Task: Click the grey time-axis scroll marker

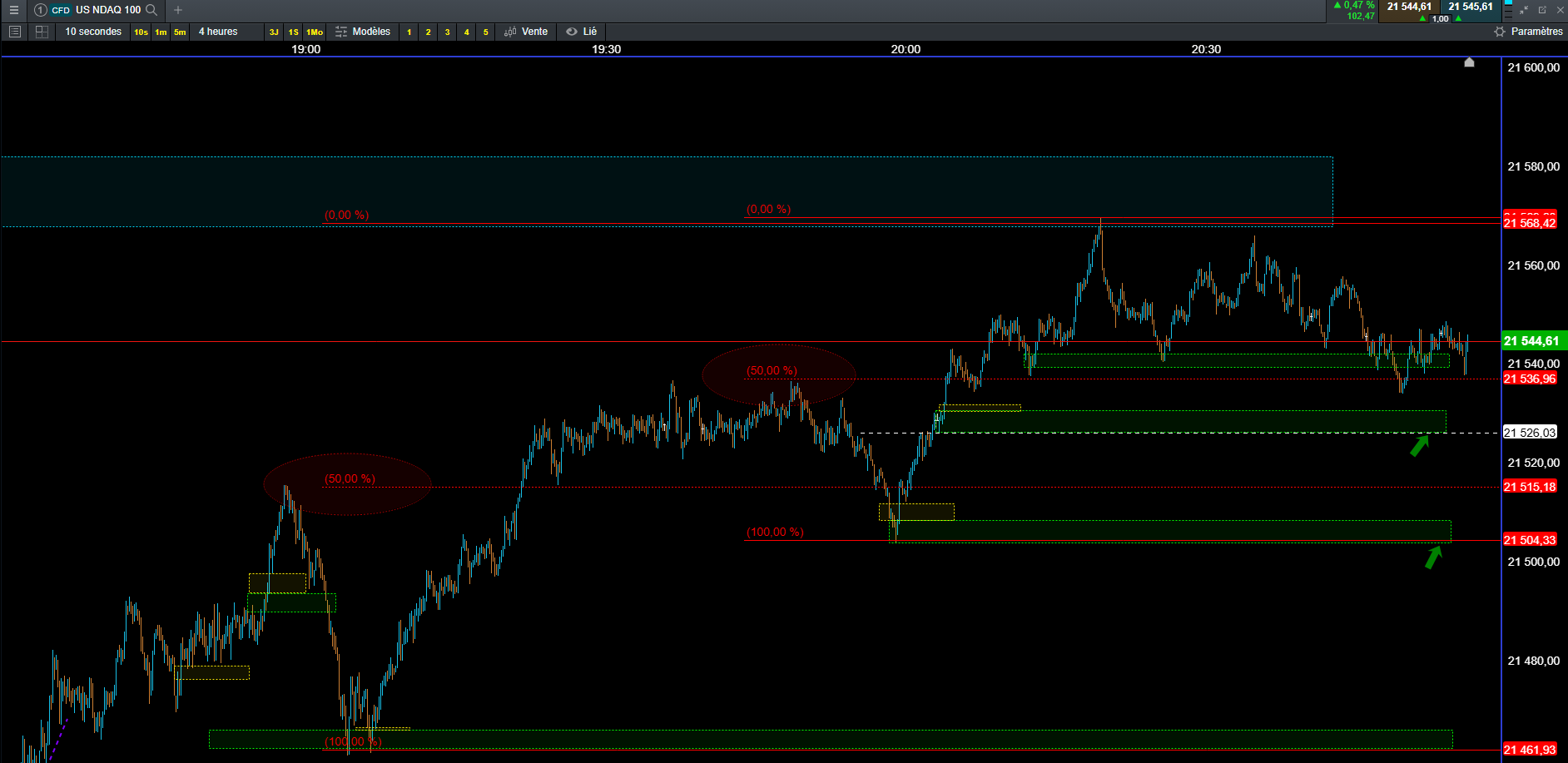Action: coord(1469,62)
